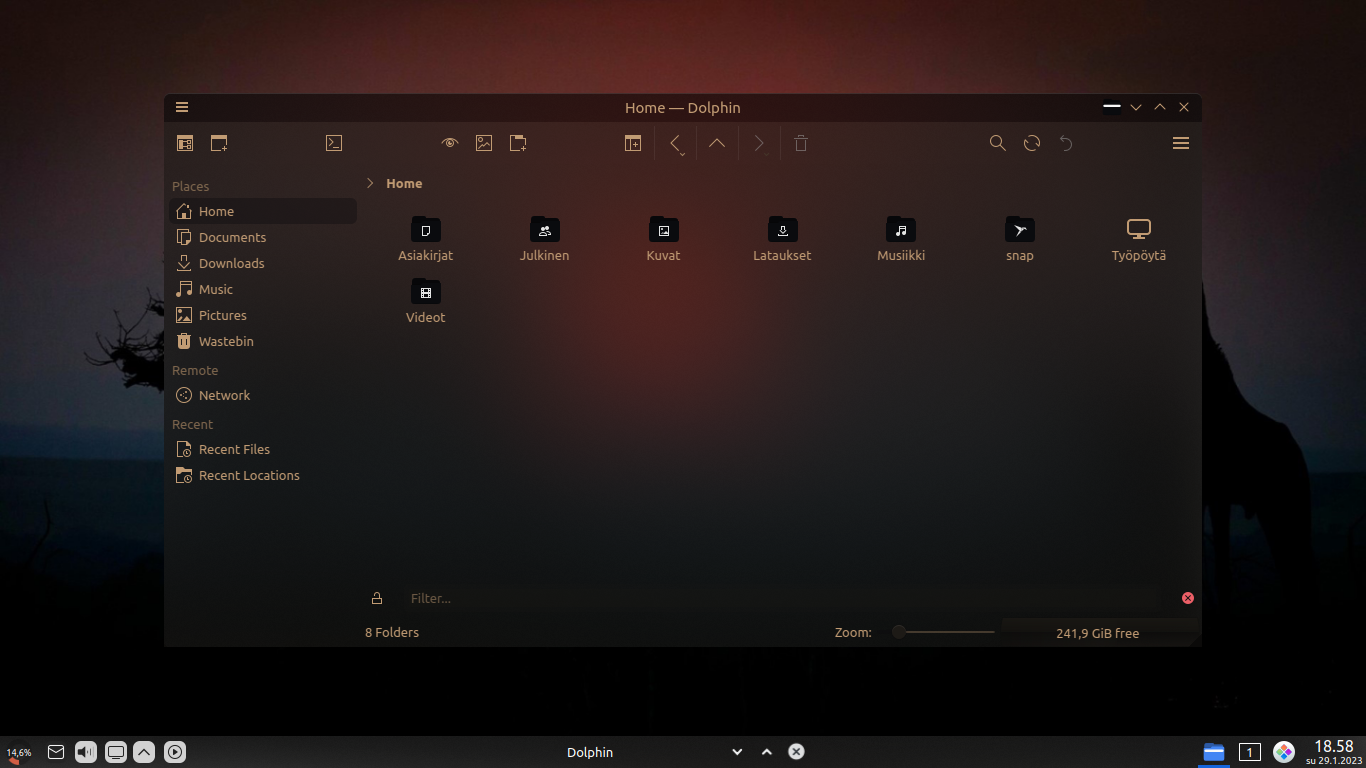Close Dolphin via panel X button
1366x768 pixels.
click(x=796, y=752)
